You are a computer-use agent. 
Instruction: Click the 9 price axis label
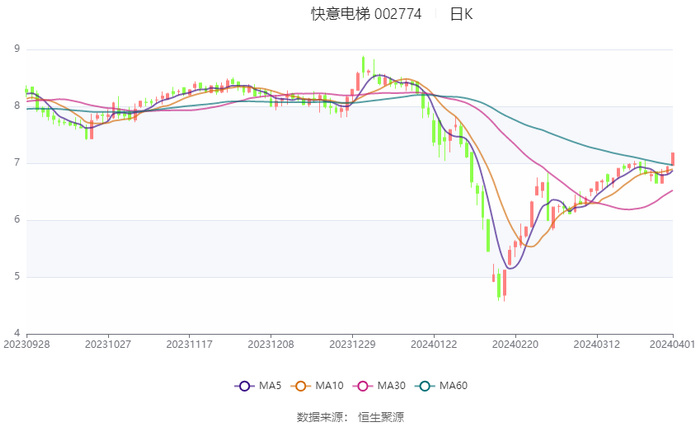(17, 49)
